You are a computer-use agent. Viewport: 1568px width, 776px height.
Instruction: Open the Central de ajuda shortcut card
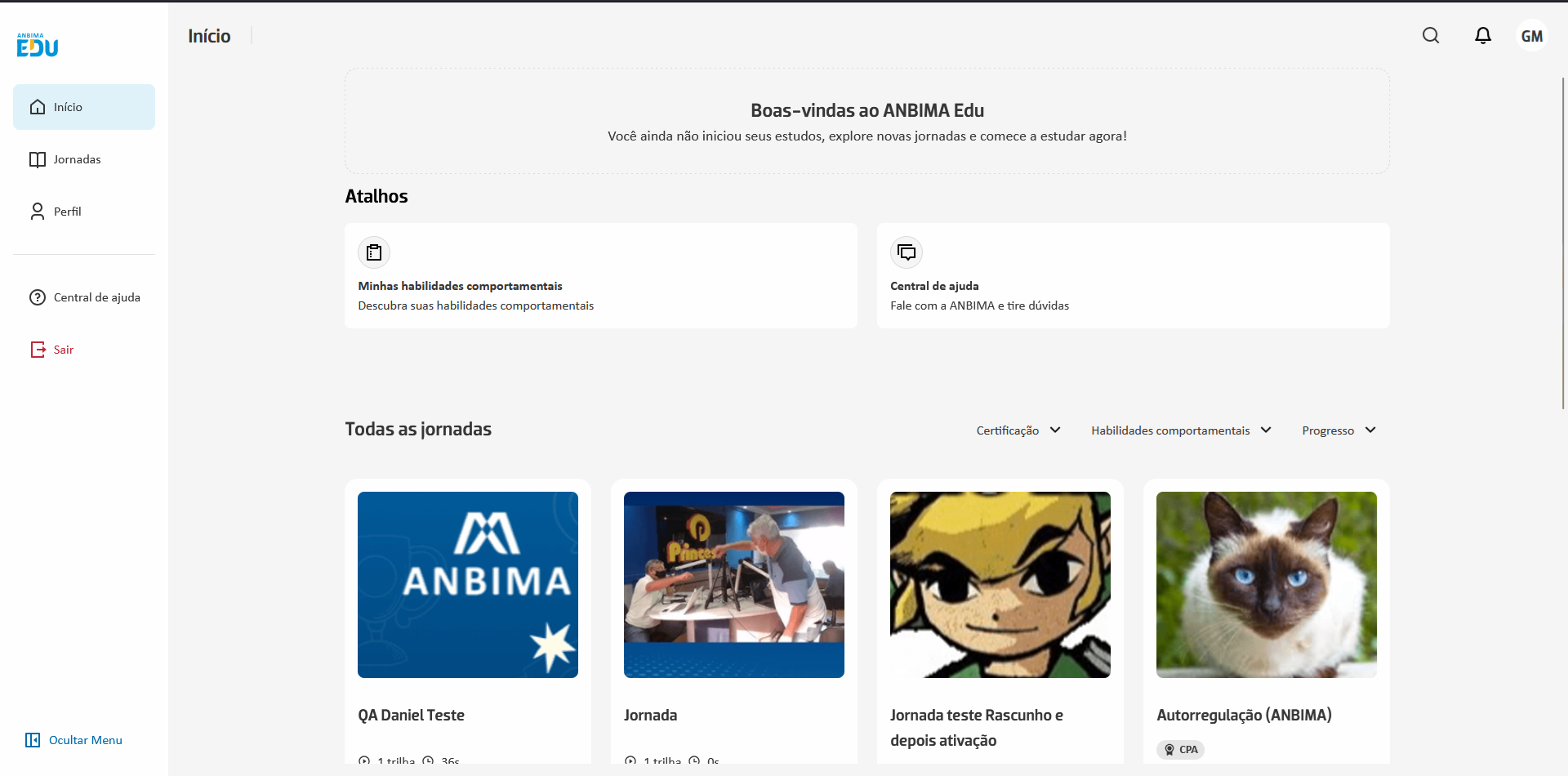1133,275
